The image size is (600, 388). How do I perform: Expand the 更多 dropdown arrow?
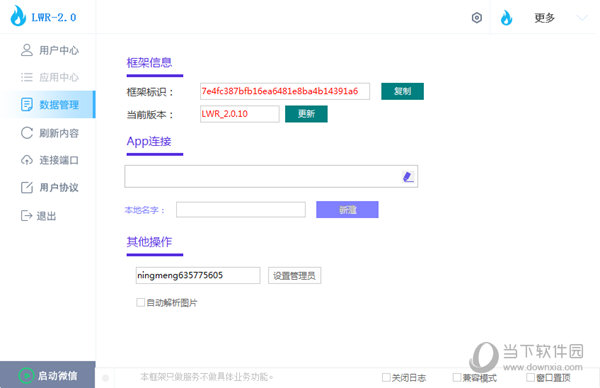(582, 18)
